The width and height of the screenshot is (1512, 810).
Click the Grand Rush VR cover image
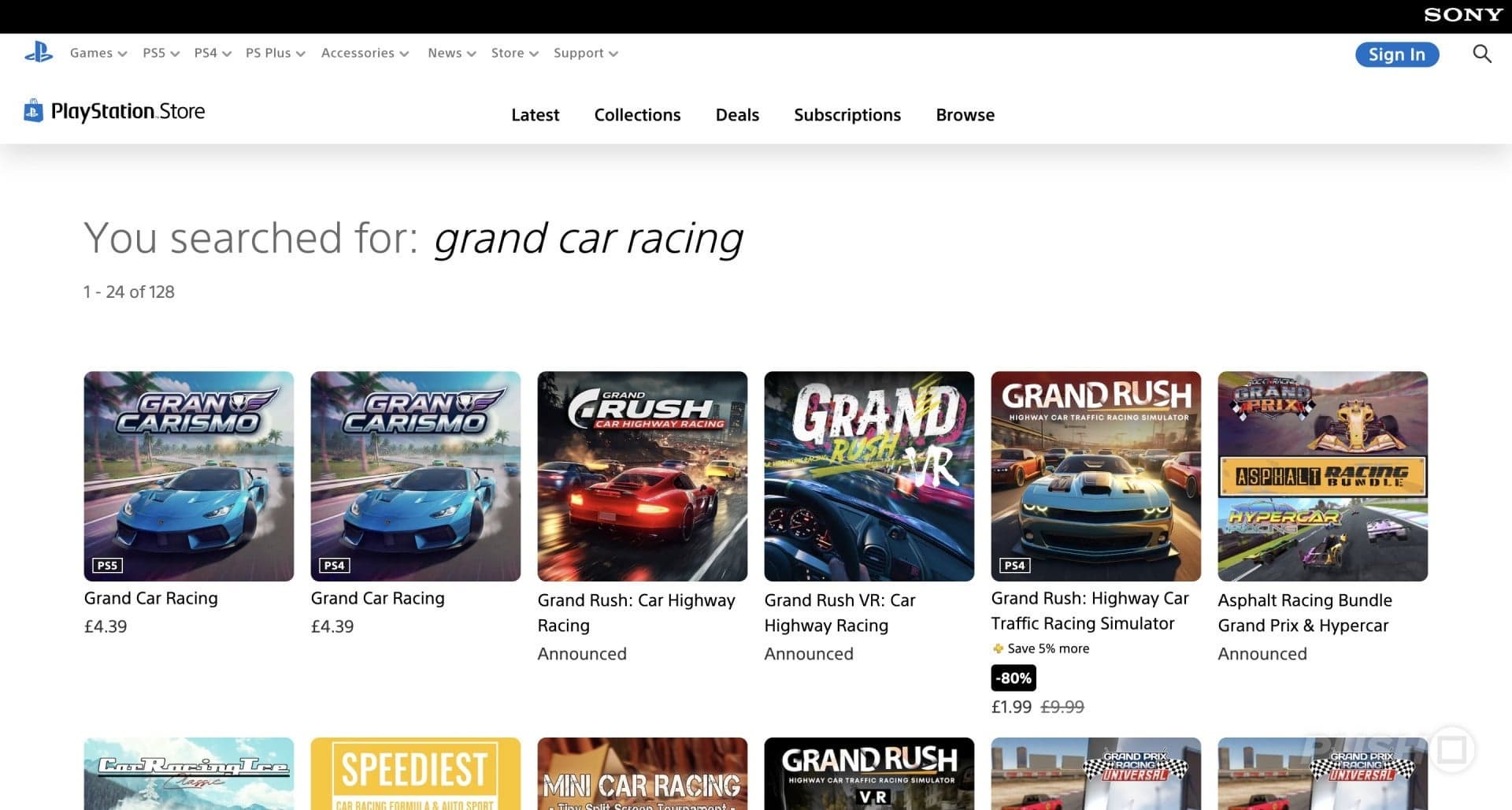(x=869, y=476)
